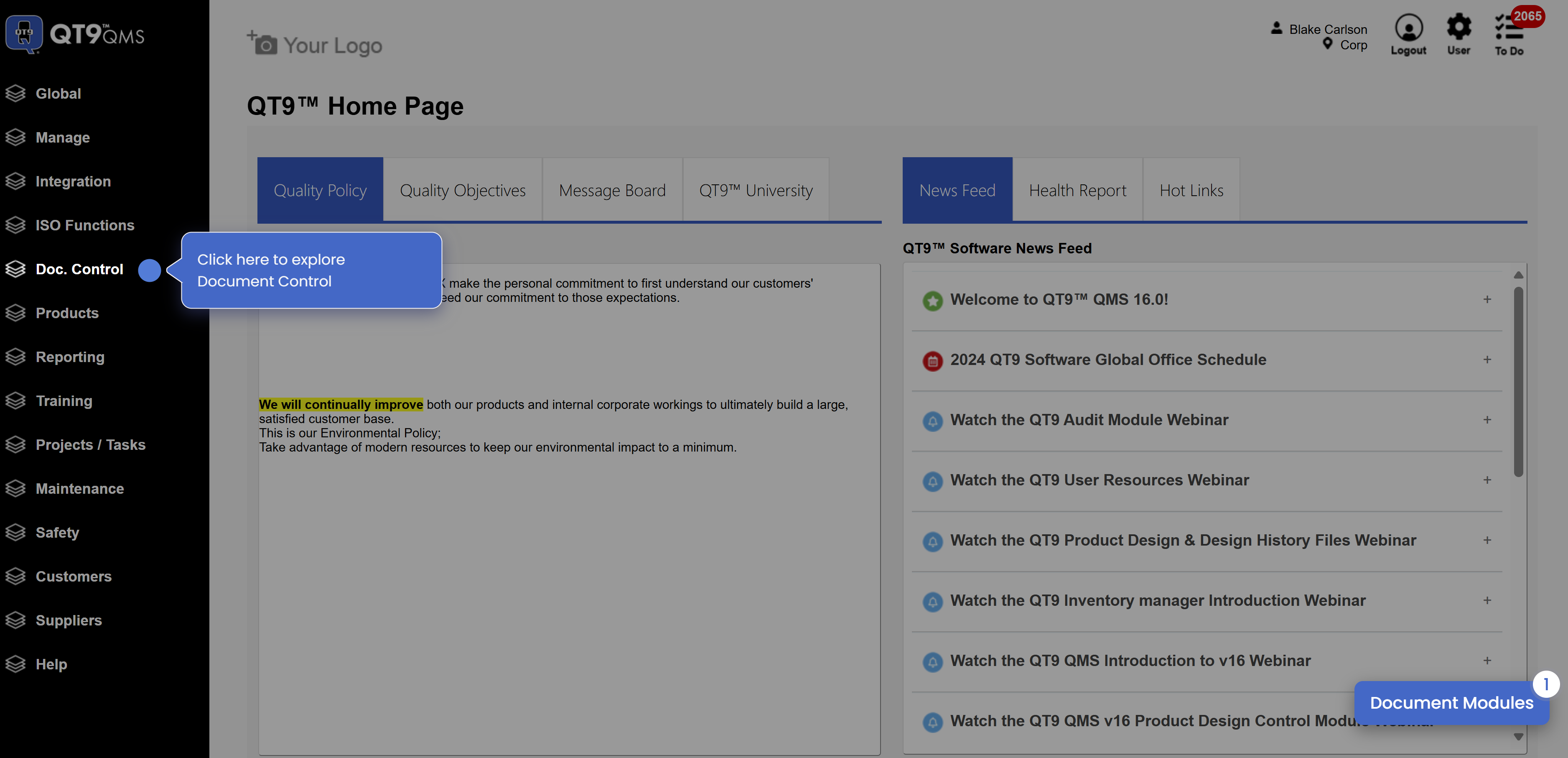Click the blue Doc. Control hotspot dot
Image resolution: width=1568 pixels, height=758 pixels.
pyautogui.click(x=149, y=270)
